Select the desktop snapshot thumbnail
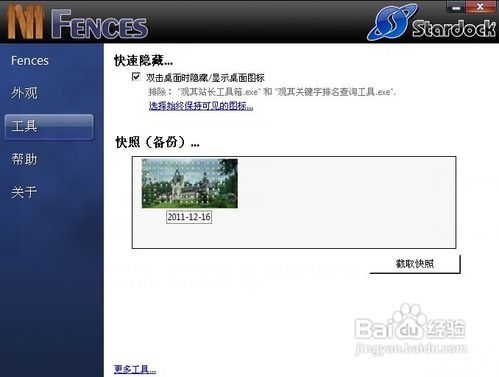The height and width of the screenshot is (377, 499). [x=190, y=183]
